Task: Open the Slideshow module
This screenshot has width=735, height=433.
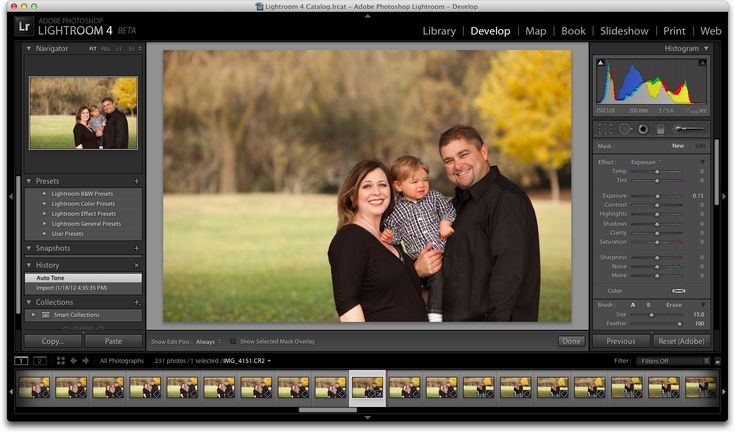Action: click(624, 31)
